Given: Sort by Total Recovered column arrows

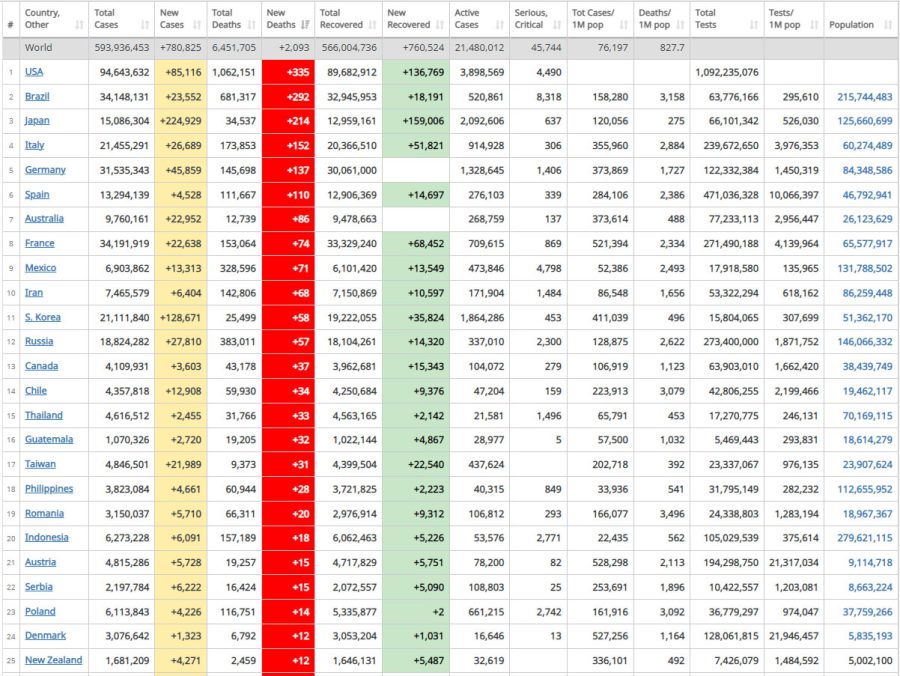Looking at the screenshot, I should tap(373, 25).
